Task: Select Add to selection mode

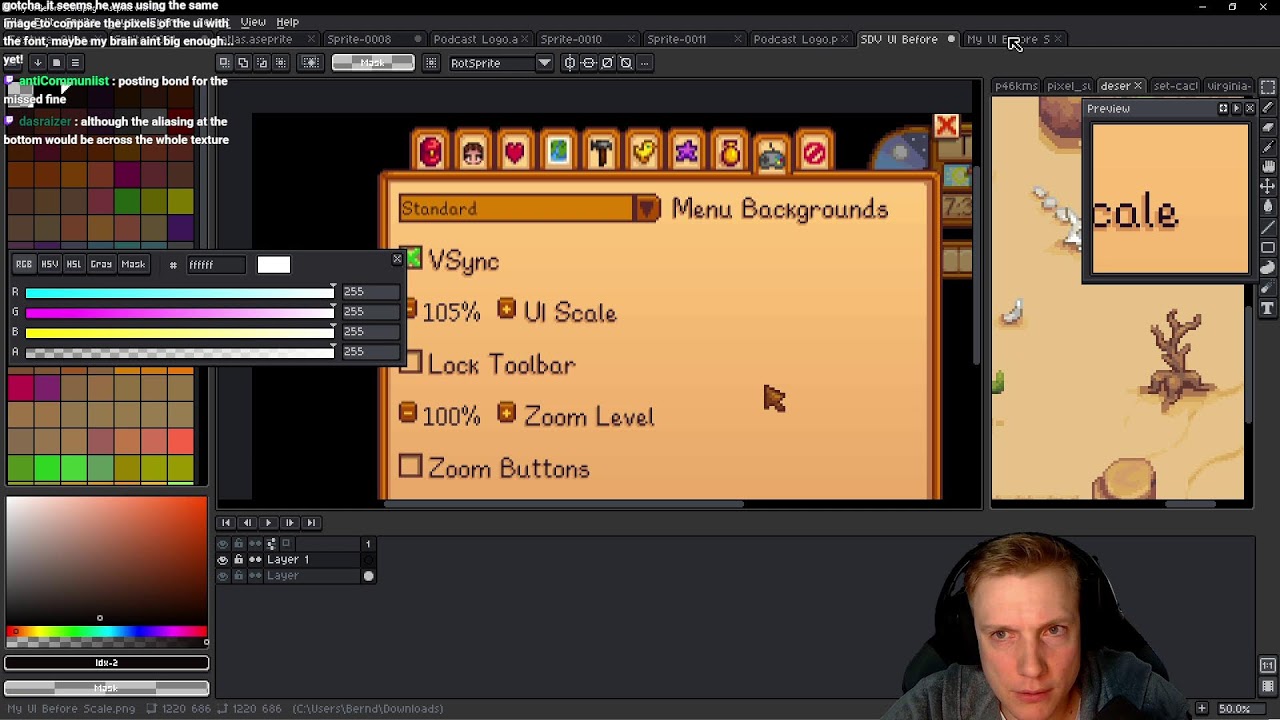Action: [243, 63]
